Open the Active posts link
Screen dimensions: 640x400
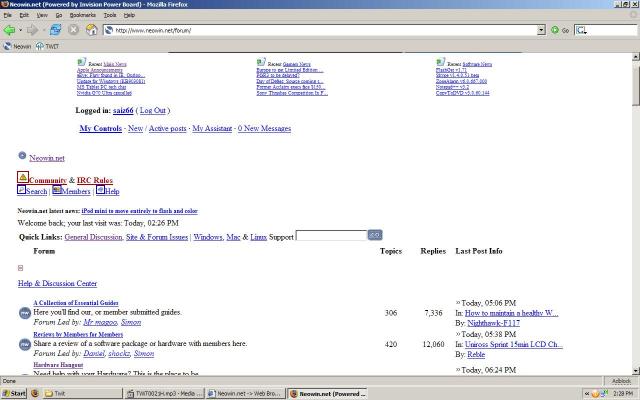(167, 129)
